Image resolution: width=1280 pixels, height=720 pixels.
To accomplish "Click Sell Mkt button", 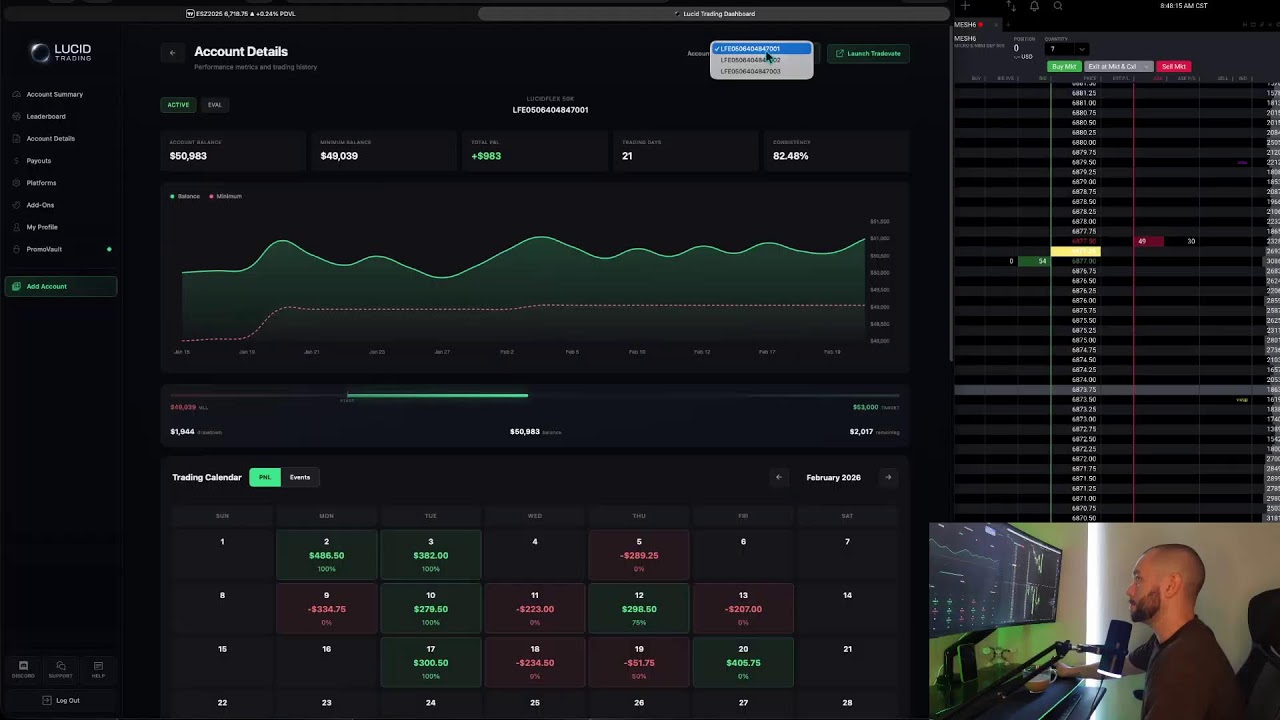I will tap(1174, 66).
